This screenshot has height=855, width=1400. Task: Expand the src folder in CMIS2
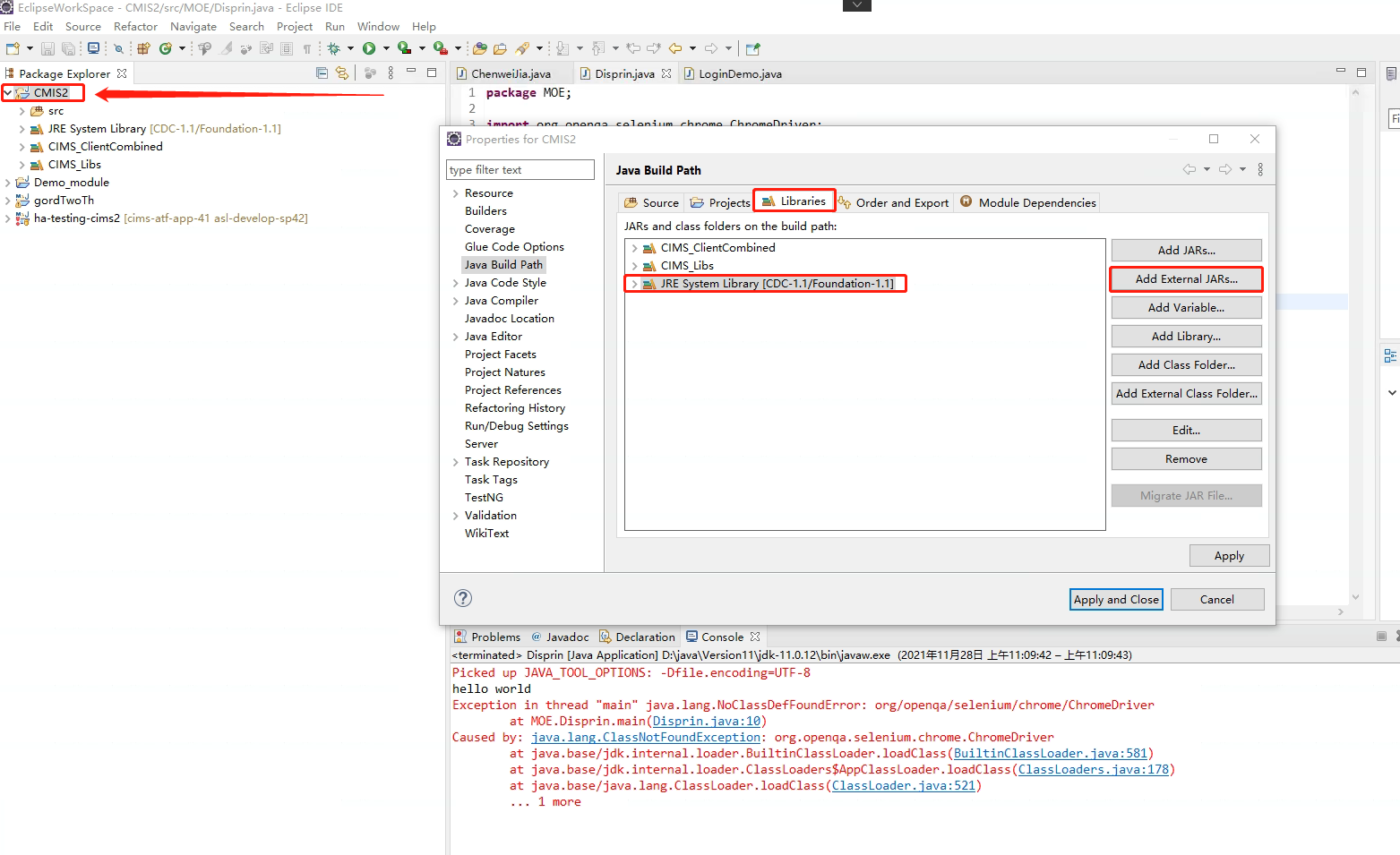(x=21, y=111)
